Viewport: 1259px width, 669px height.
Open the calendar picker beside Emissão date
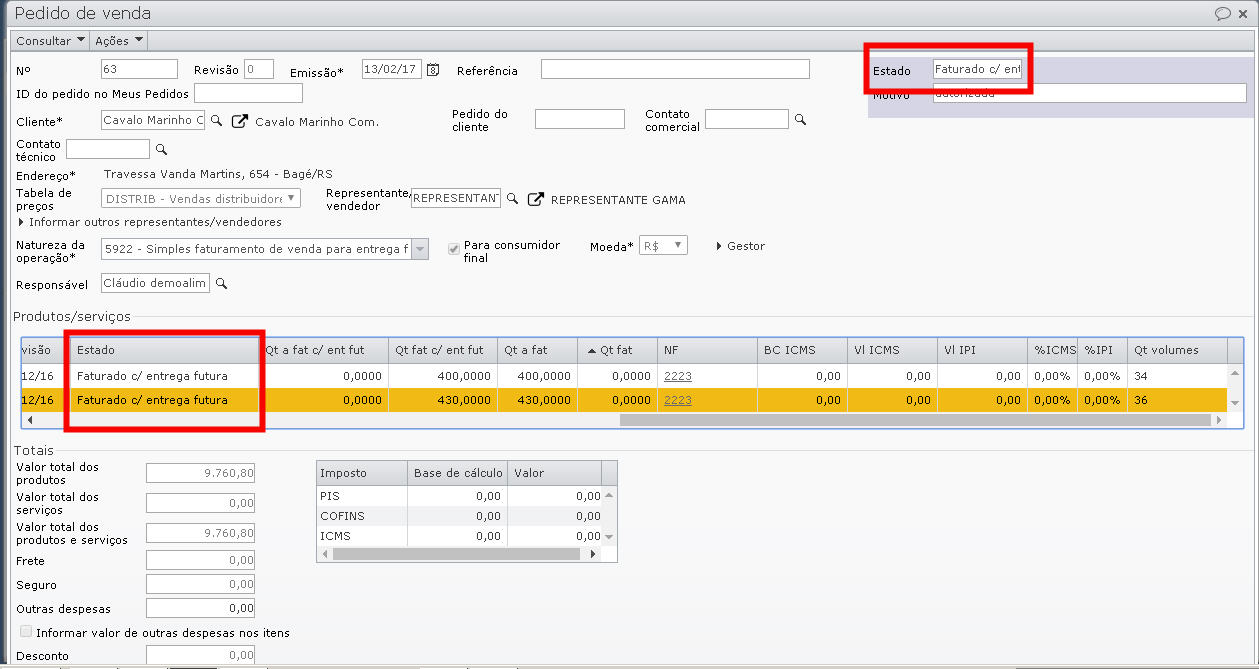click(433, 70)
